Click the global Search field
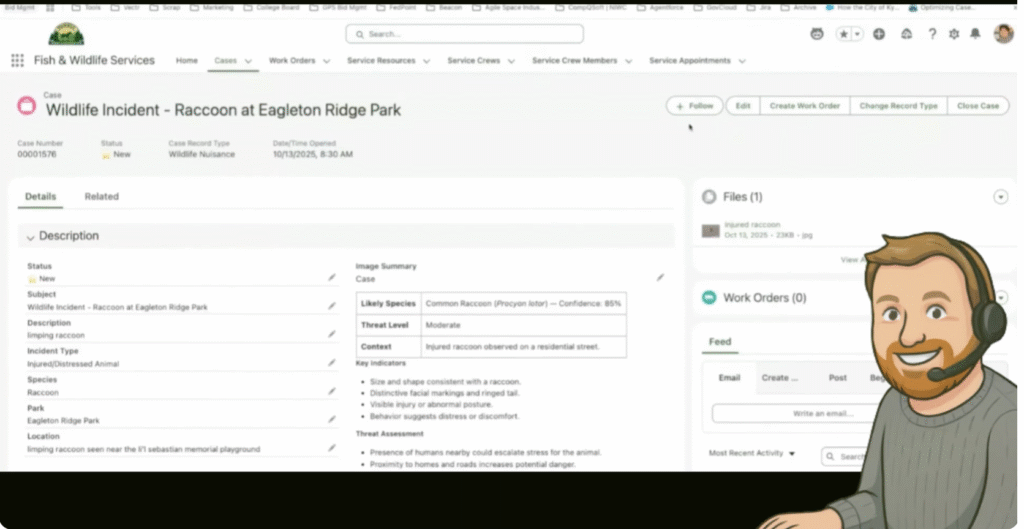This screenshot has height=529, width=1024. [x=464, y=34]
